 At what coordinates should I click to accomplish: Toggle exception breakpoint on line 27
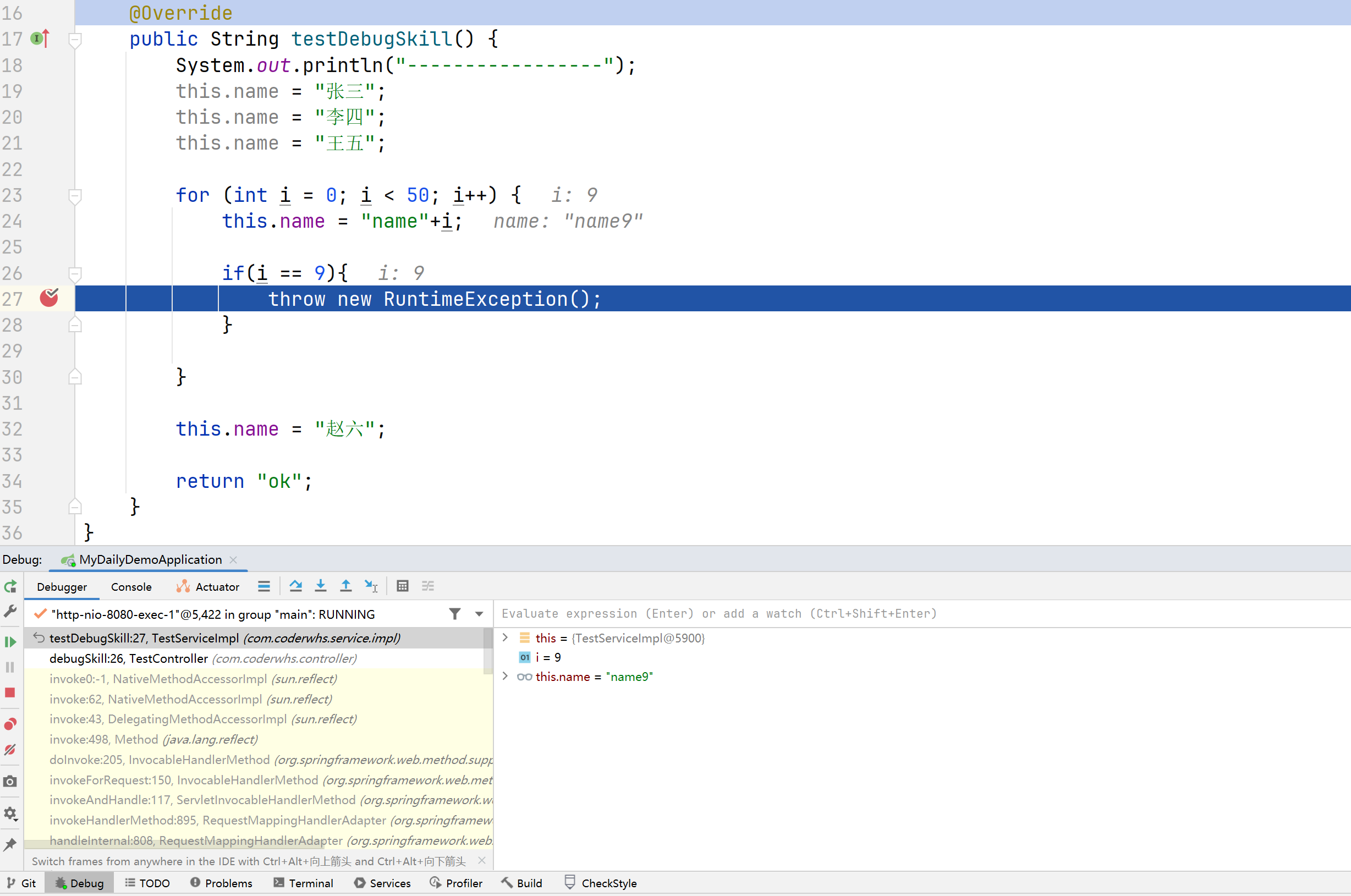[x=49, y=298]
